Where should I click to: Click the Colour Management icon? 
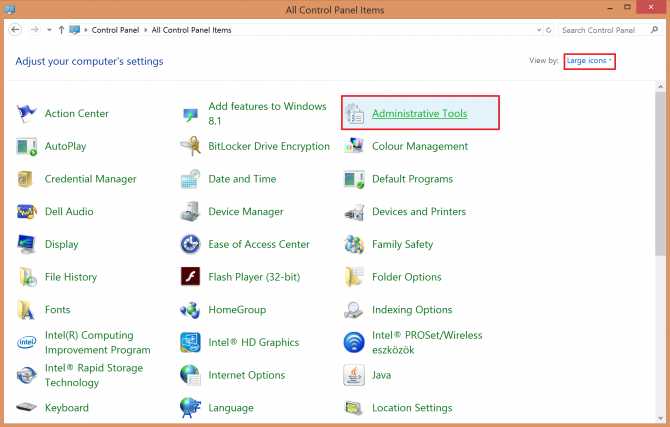click(354, 146)
